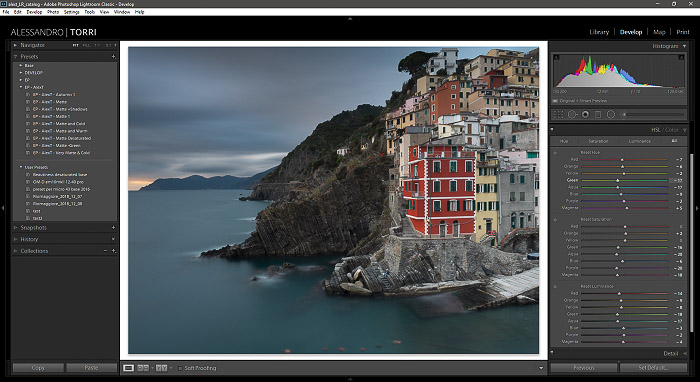Open the Develop menu
The image size is (700, 382).
point(34,12)
